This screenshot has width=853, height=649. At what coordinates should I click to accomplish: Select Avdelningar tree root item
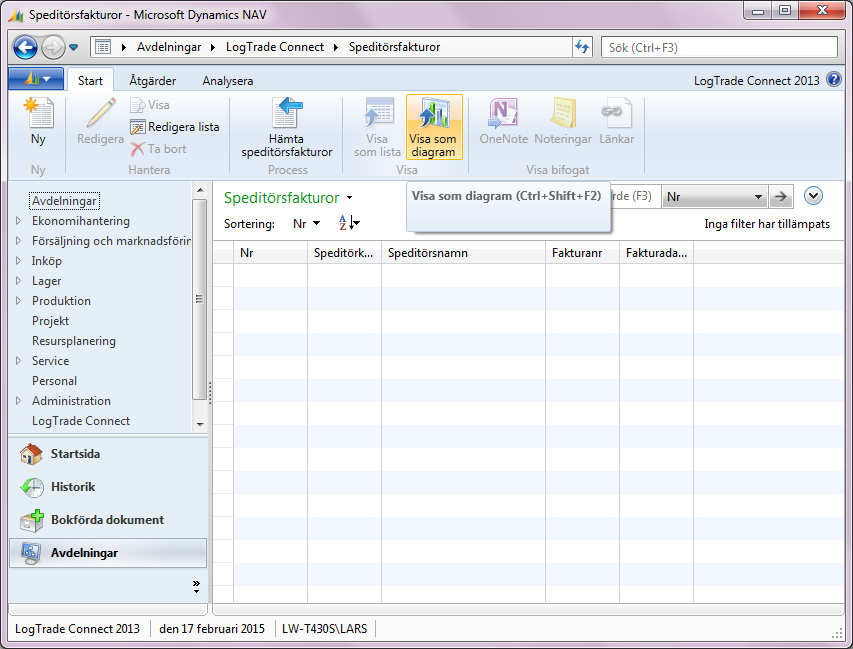coord(64,201)
